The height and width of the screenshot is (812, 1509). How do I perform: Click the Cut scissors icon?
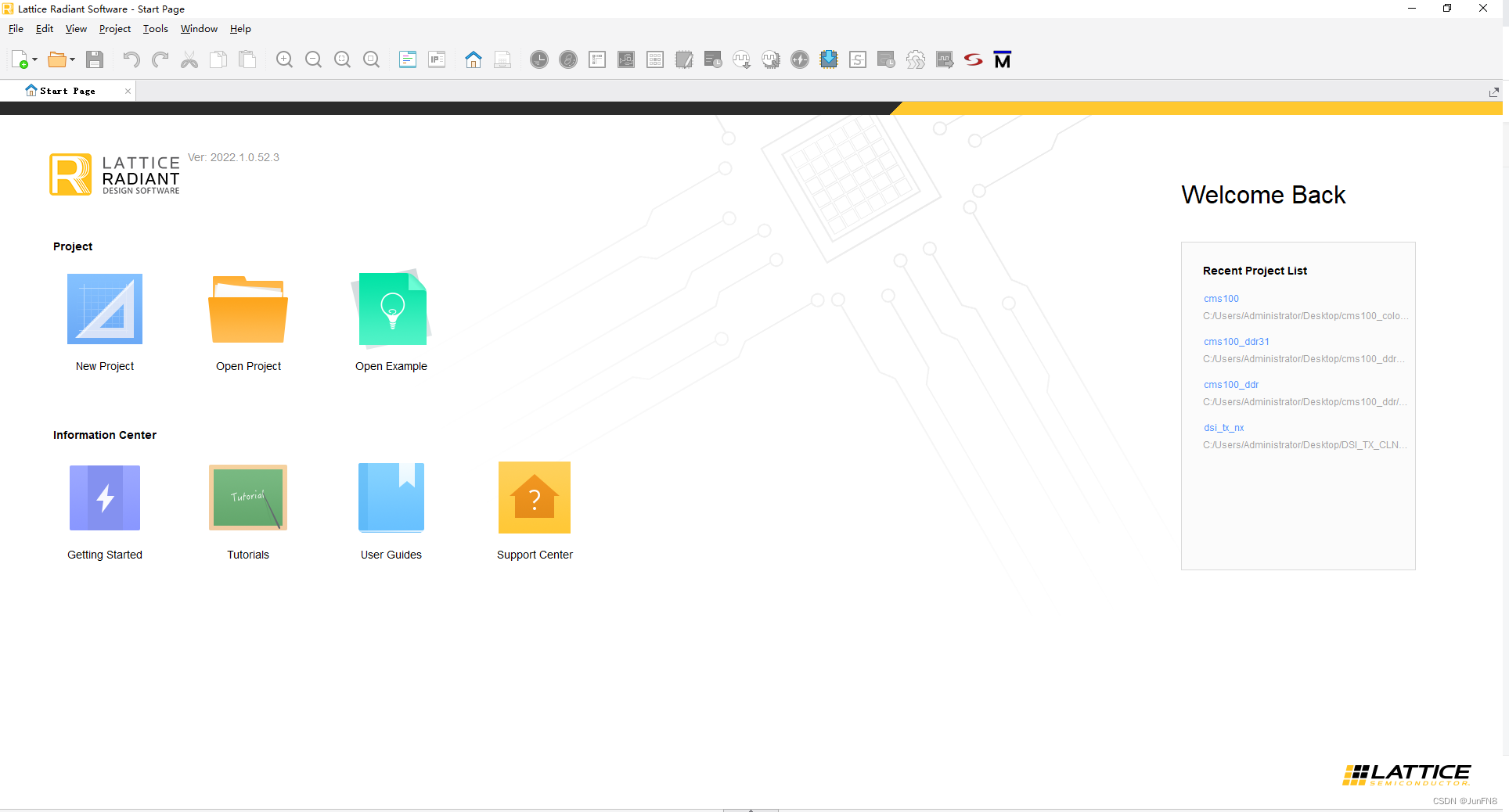(x=189, y=59)
